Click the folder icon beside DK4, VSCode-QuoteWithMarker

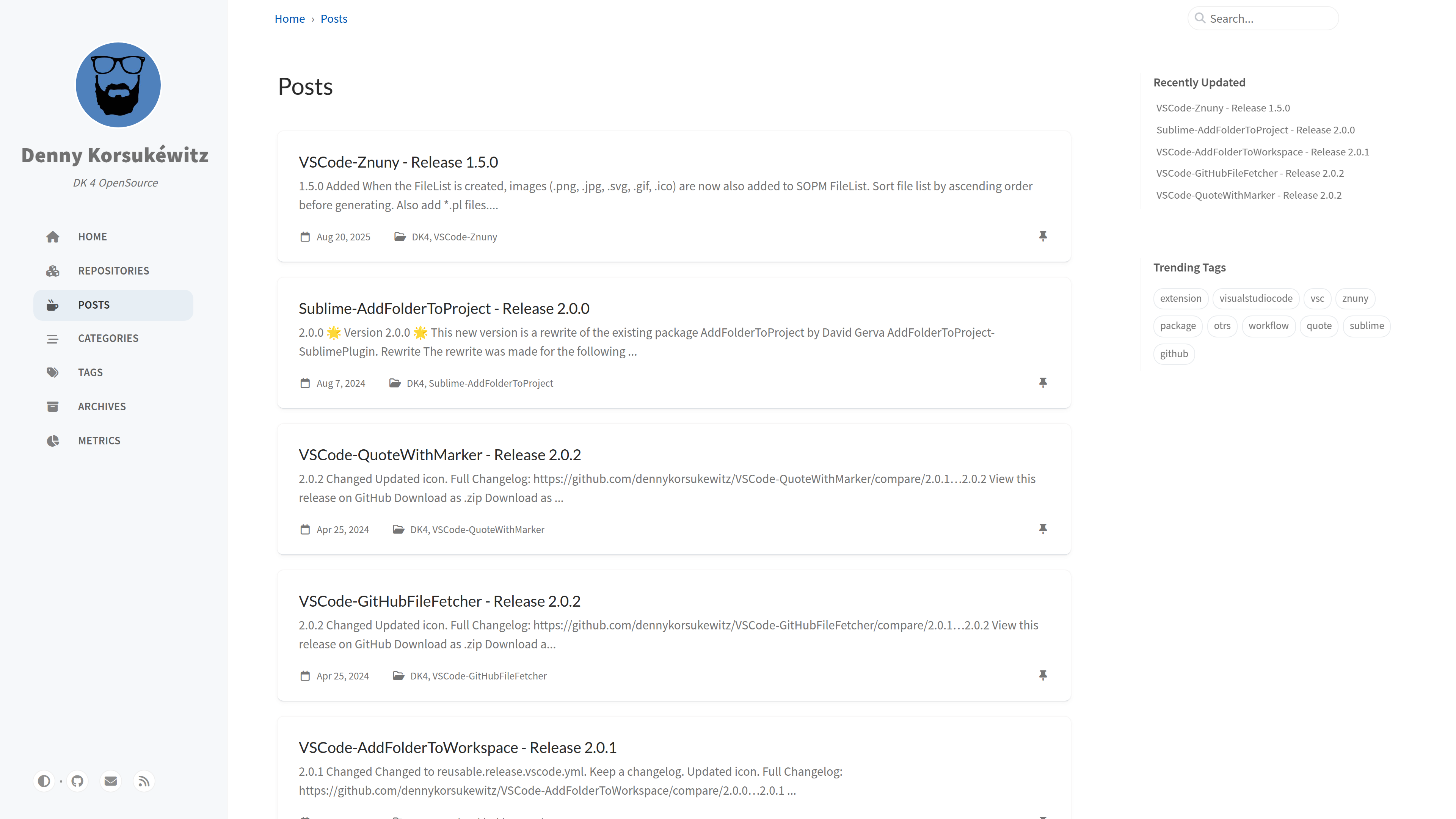point(399,530)
